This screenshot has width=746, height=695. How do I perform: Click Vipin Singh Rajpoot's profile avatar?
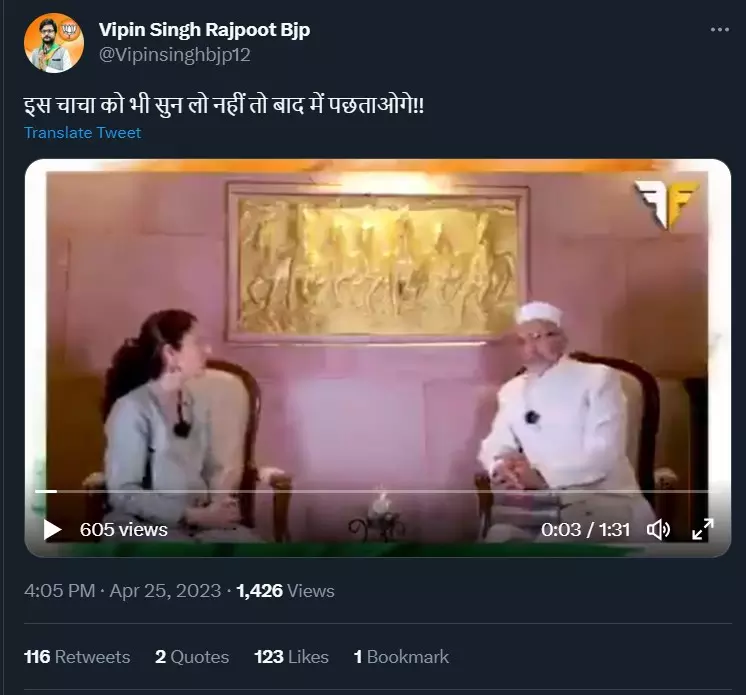tap(54, 42)
